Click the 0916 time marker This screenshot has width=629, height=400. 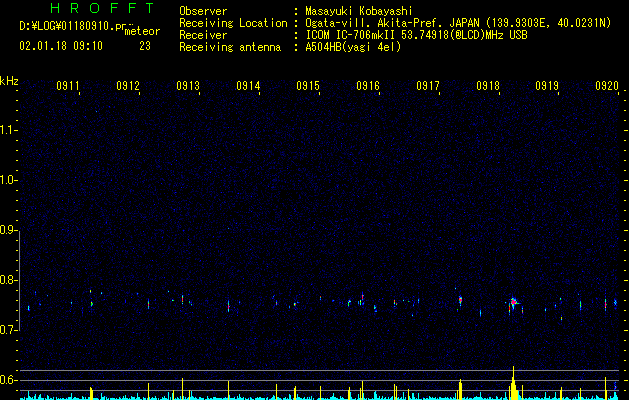point(368,86)
